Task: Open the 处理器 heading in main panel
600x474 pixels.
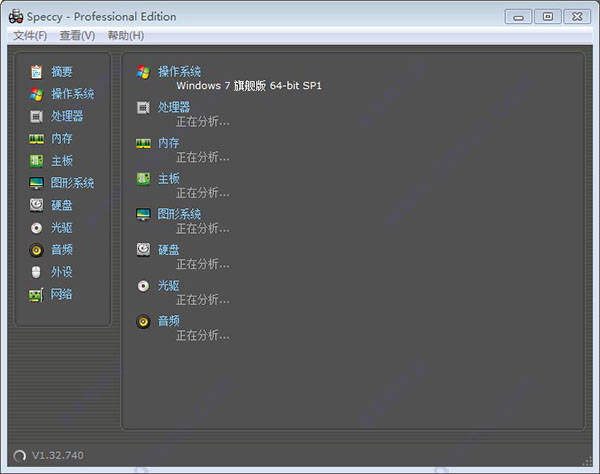Action: click(x=174, y=107)
